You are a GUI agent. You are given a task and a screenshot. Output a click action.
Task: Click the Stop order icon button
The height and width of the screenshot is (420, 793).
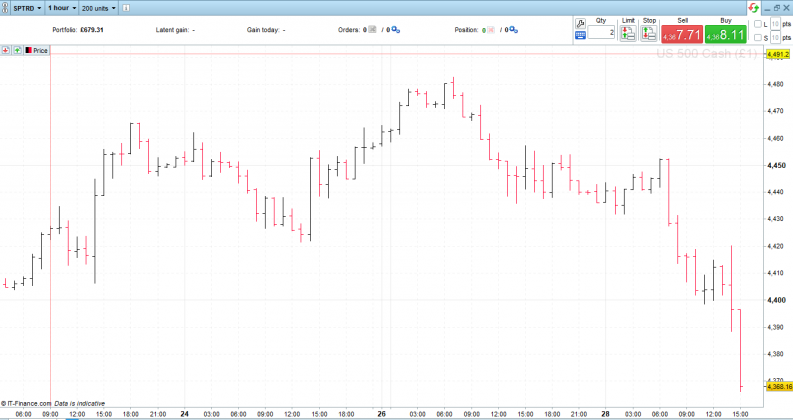click(649, 33)
